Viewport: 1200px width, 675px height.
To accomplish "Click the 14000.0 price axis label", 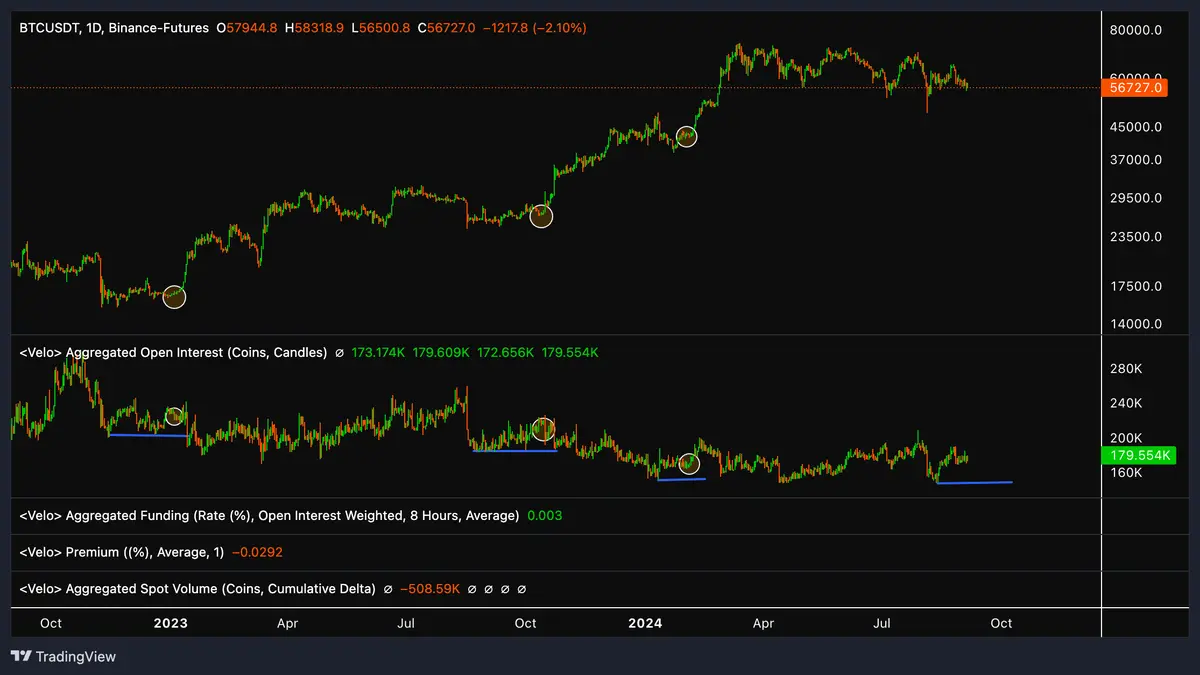I will (1136, 324).
